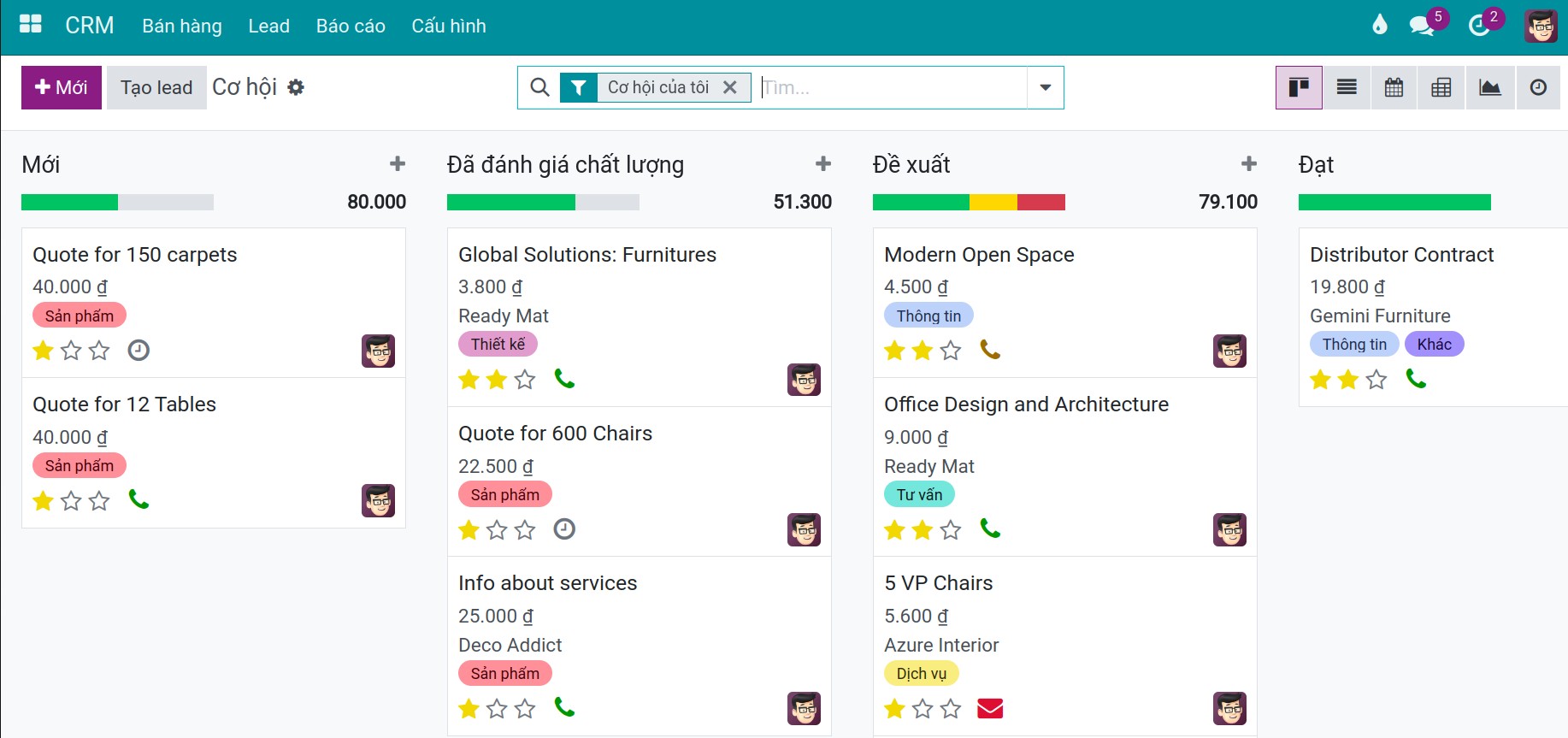Set second star on Quote for 600 Chairs
The width and height of the screenshot is (1568, 738).
(x=497, y=529)
